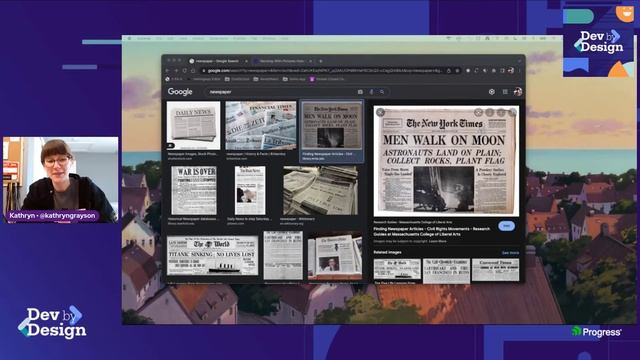Screen dimensions: 640x360
Task: Click the Learn More copyright link
Action: click(438, 241)
